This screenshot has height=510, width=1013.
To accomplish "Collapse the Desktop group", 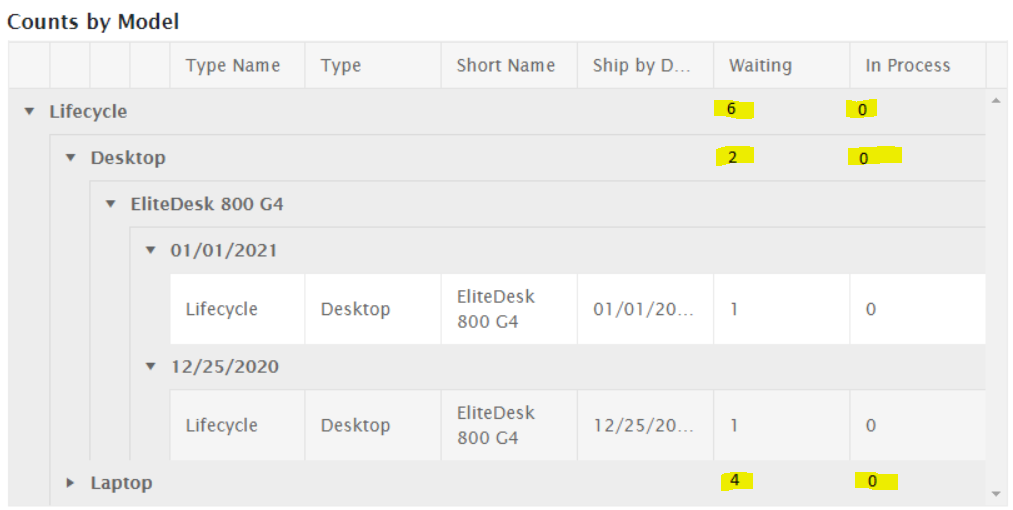I will pos(70,158).
